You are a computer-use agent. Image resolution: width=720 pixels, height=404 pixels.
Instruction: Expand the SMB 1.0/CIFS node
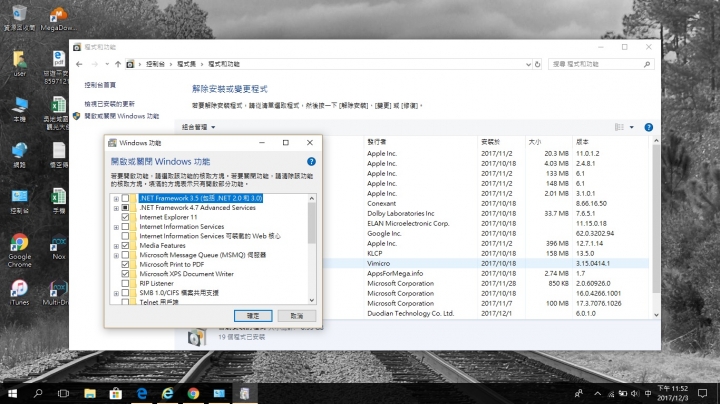116,293
